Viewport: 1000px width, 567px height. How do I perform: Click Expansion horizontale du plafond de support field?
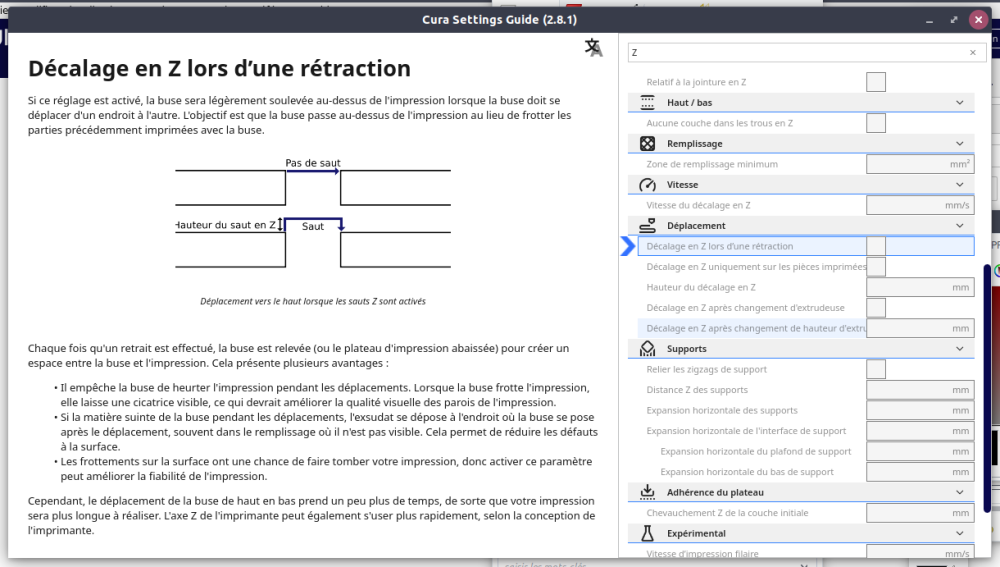[x=920, y=451]
